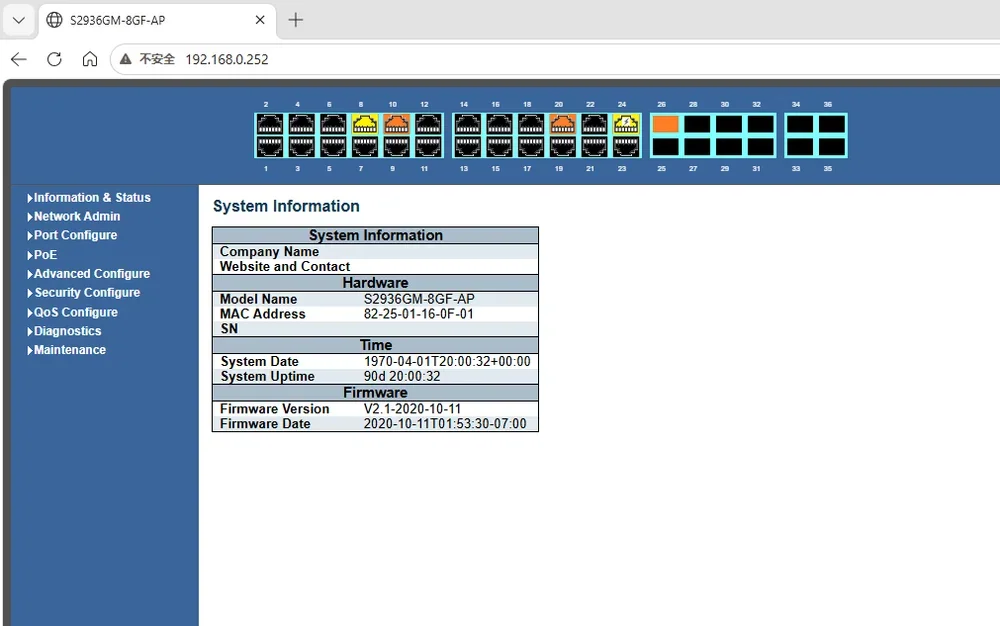This screenshot has height=626, width=1000.
Task: Expand the Port Configure menu
Action: click(72, 235)
